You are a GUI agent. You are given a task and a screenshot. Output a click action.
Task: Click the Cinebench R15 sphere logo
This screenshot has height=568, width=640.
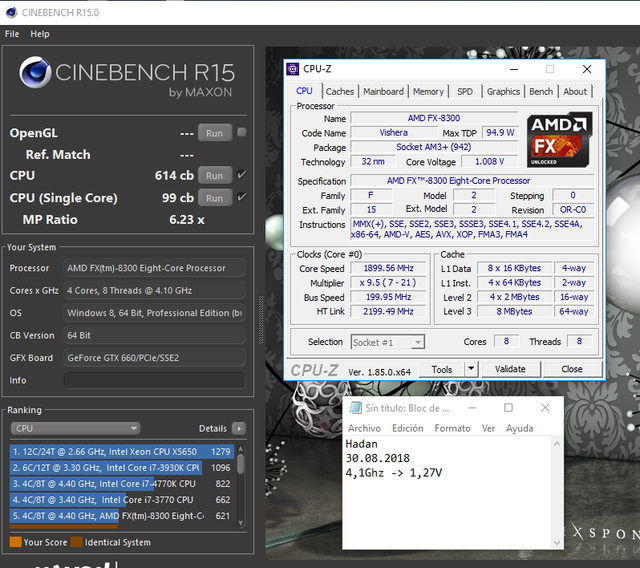click(35, 73)
